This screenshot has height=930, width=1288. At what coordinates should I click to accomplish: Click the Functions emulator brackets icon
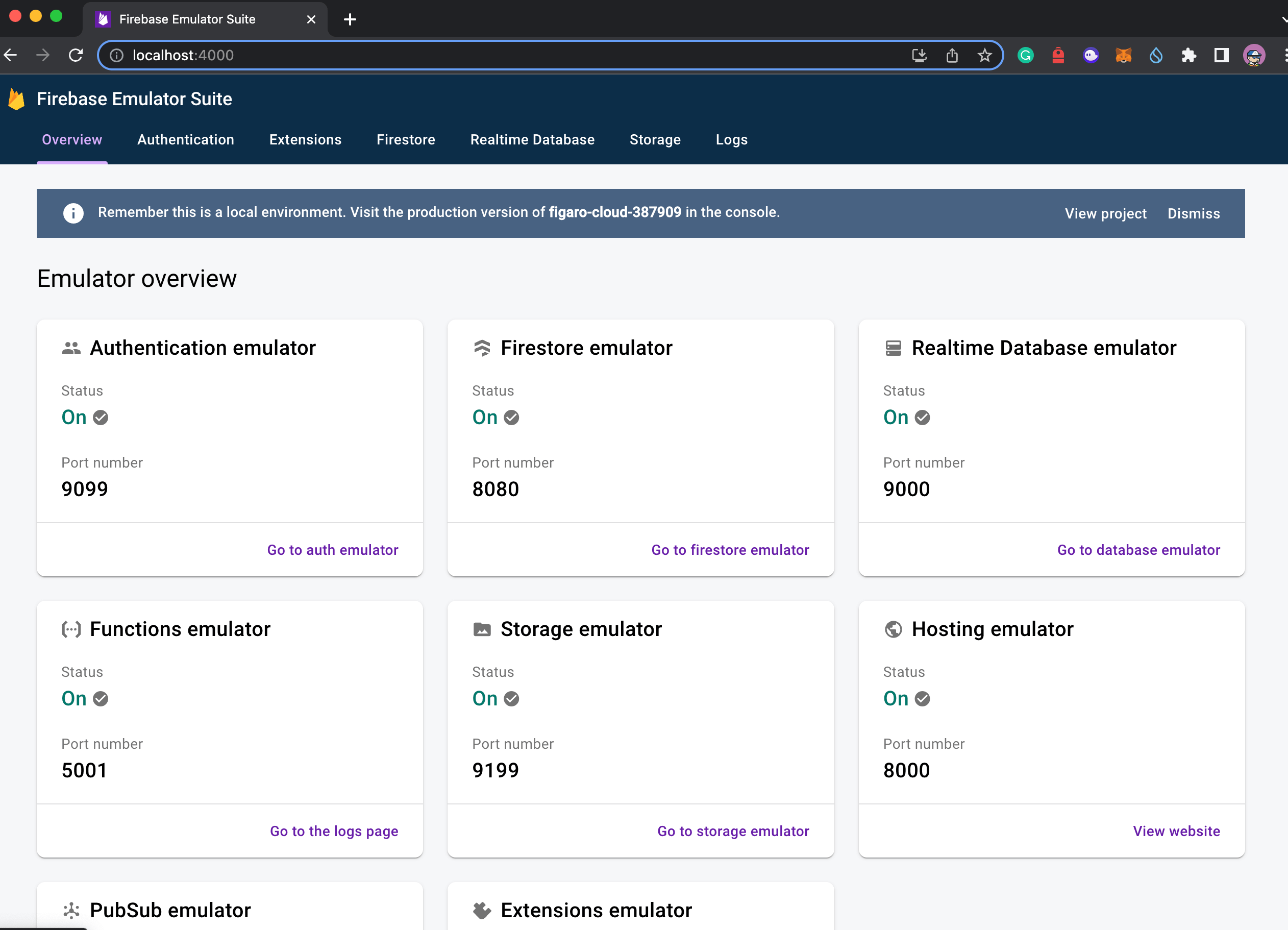point(71,629)
